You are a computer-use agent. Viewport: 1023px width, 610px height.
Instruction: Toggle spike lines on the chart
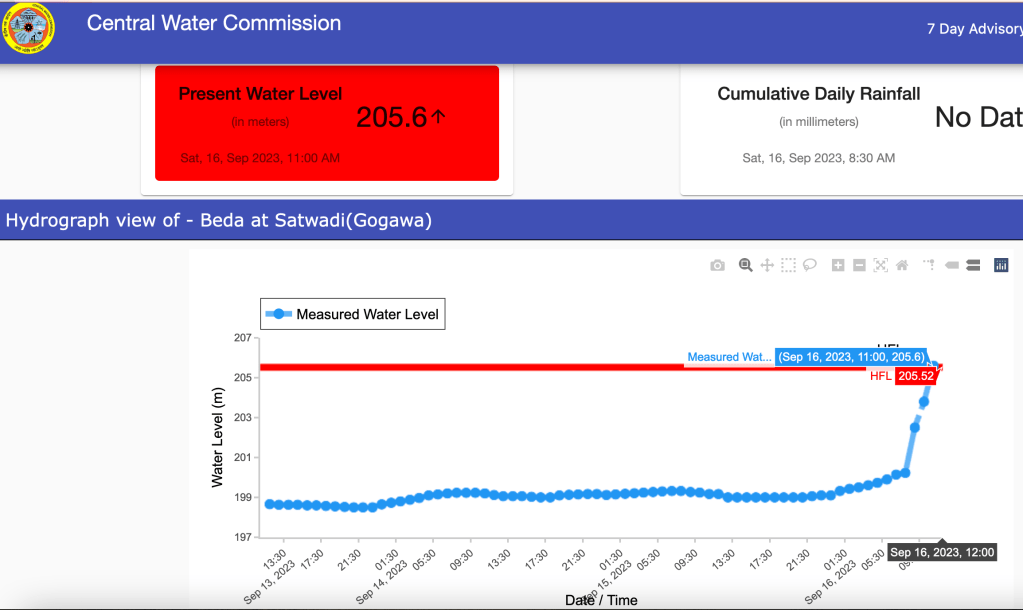pos(929,265)
